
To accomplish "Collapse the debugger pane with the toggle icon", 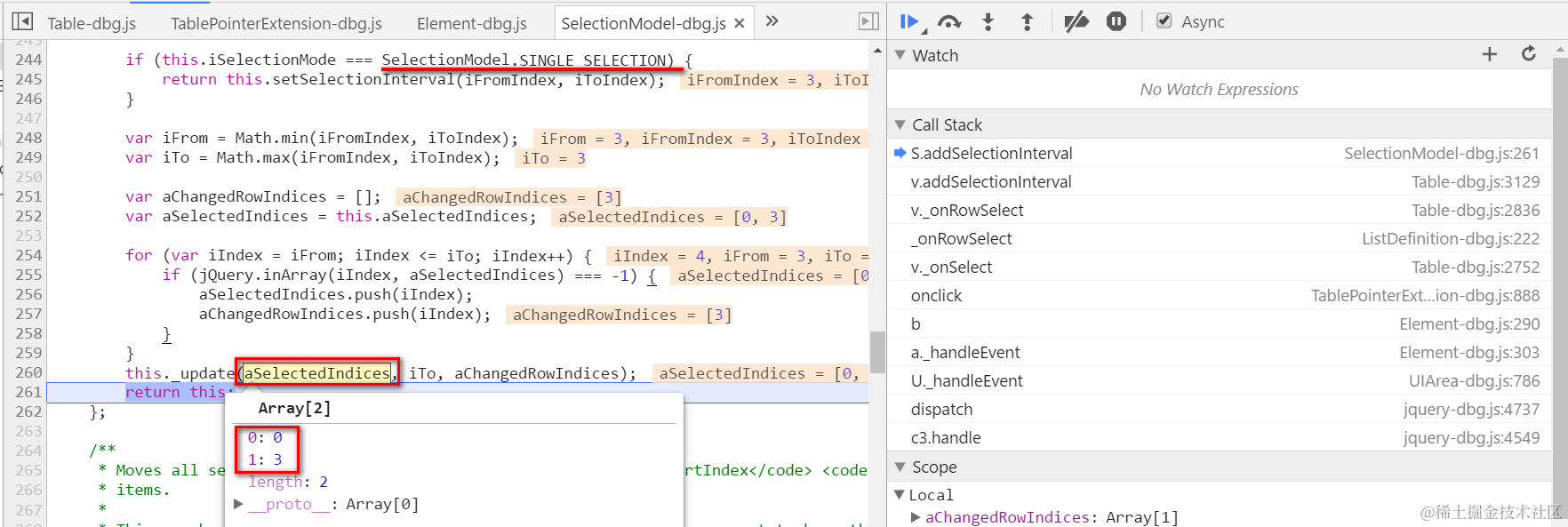I will 868,21.
